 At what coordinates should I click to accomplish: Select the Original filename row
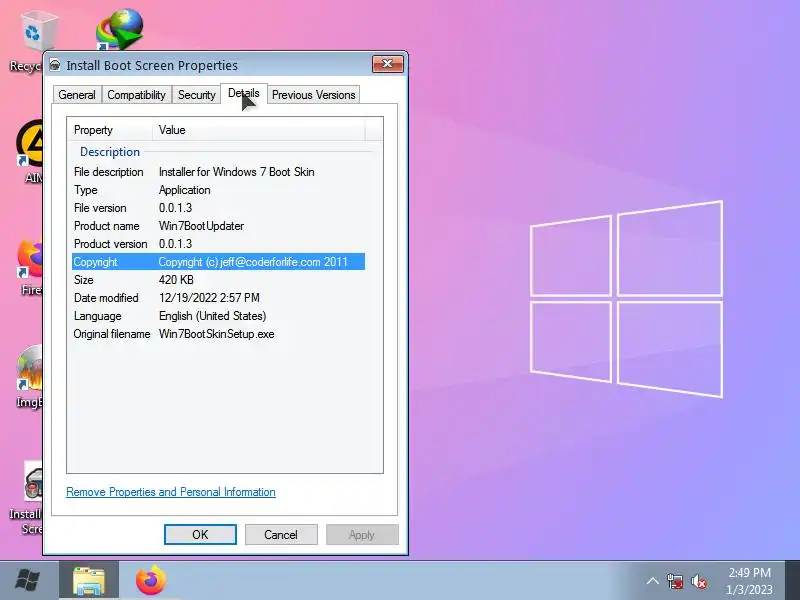pos(218,334)
